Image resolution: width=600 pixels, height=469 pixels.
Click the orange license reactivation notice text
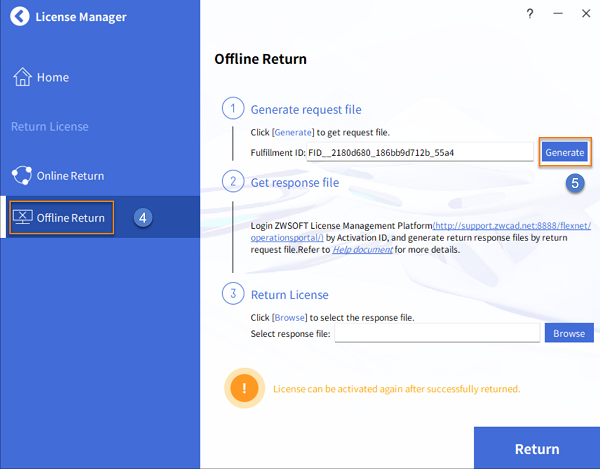pos(396,389)
